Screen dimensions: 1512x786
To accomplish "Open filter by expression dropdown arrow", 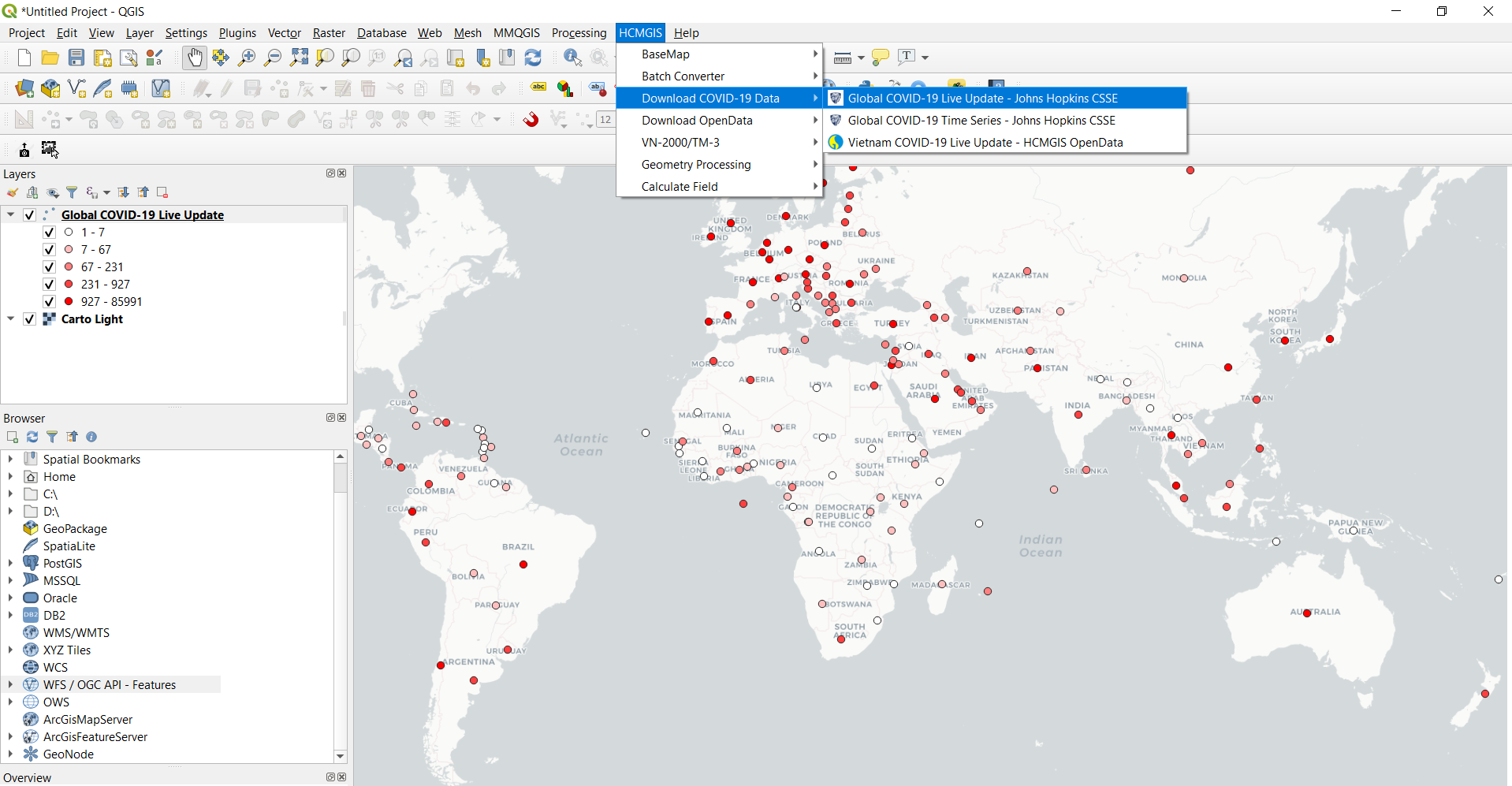I will pos(106,192).
